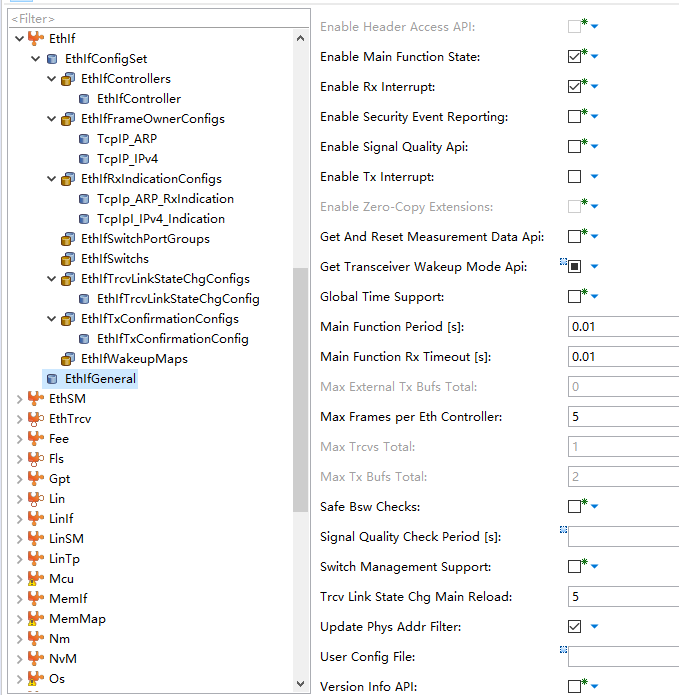This screenshot has height=695, width=679.
Task: Click the EthIf module icon
Action: (36, 38)
